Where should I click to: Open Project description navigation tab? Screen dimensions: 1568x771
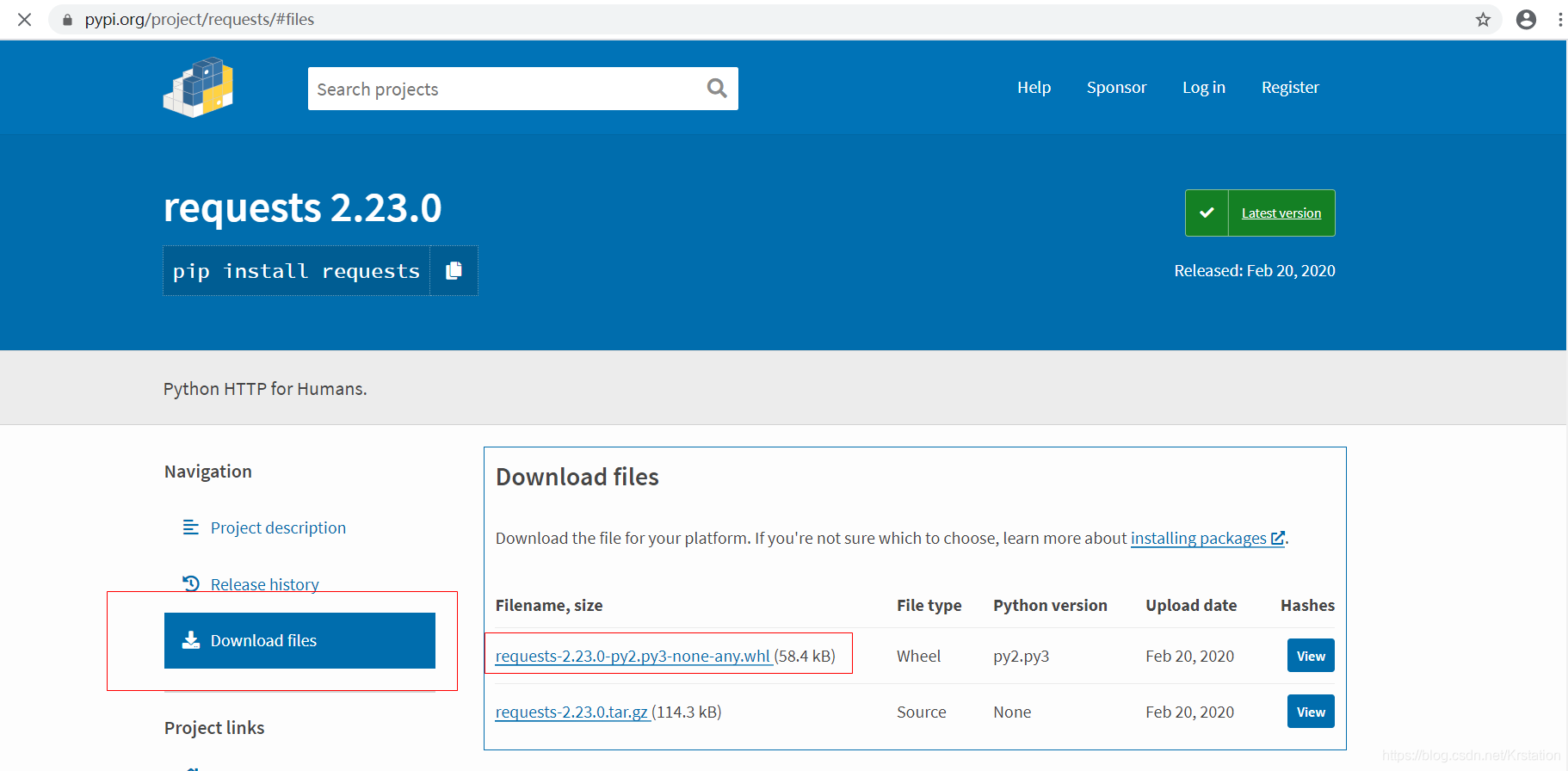(278, 527)
